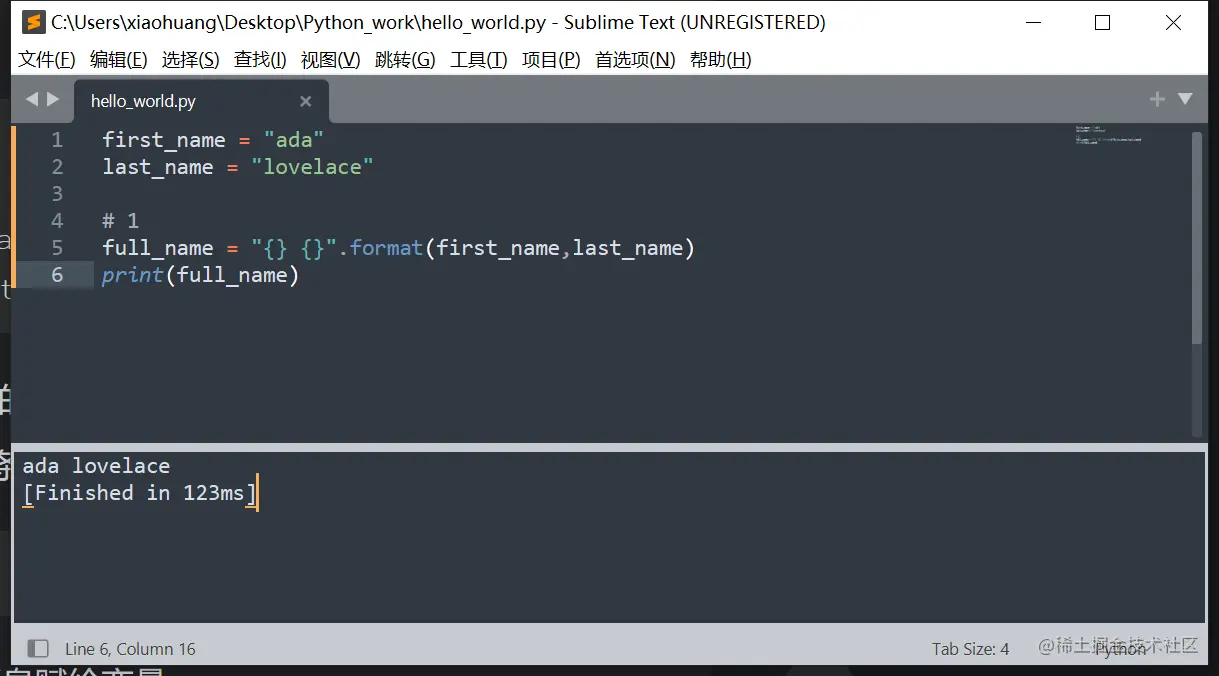Click the [Finished in 123ms] output line
This screenshot has height=676, width=1219.
coord(140,493)
